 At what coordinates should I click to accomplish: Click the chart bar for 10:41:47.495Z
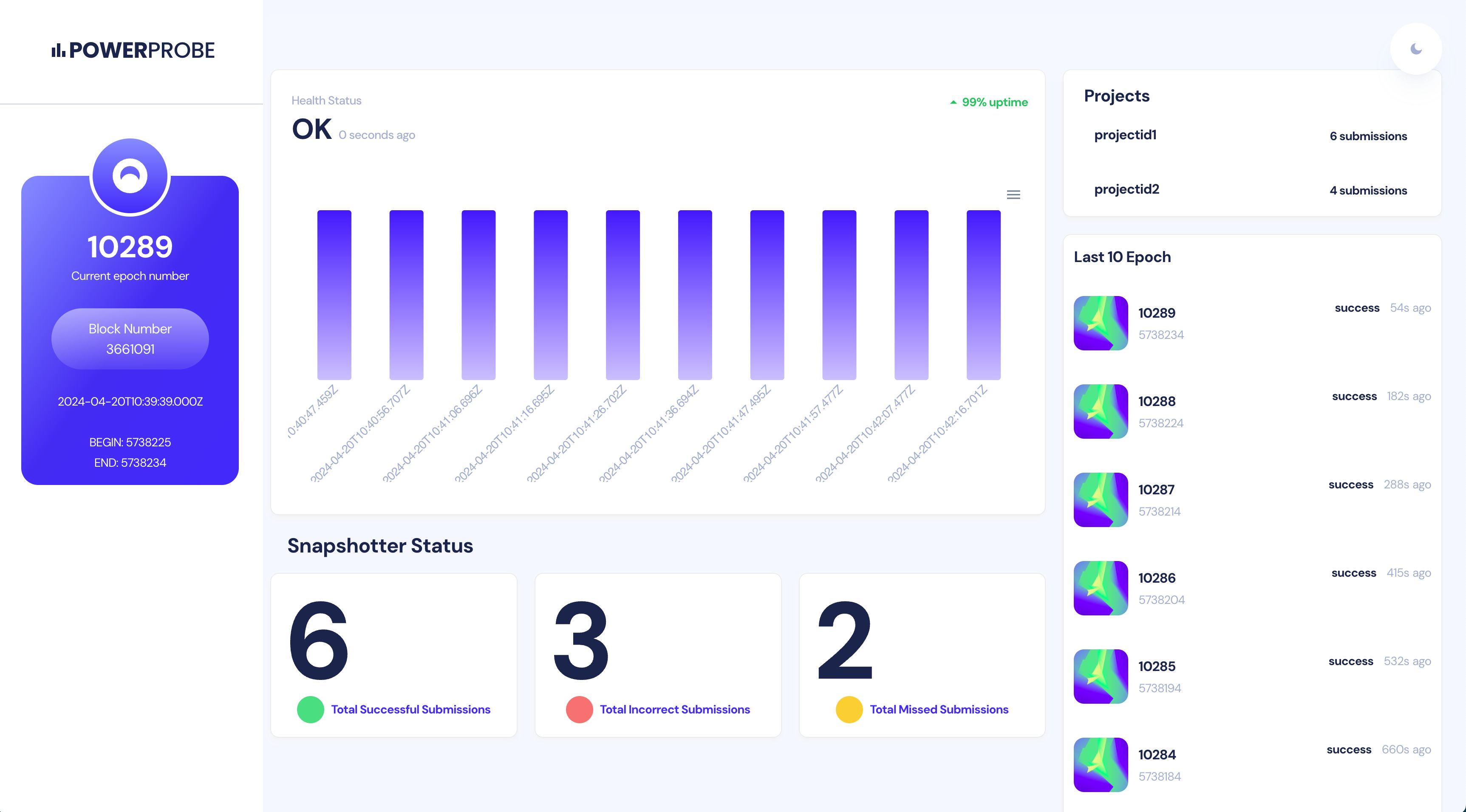767,295
